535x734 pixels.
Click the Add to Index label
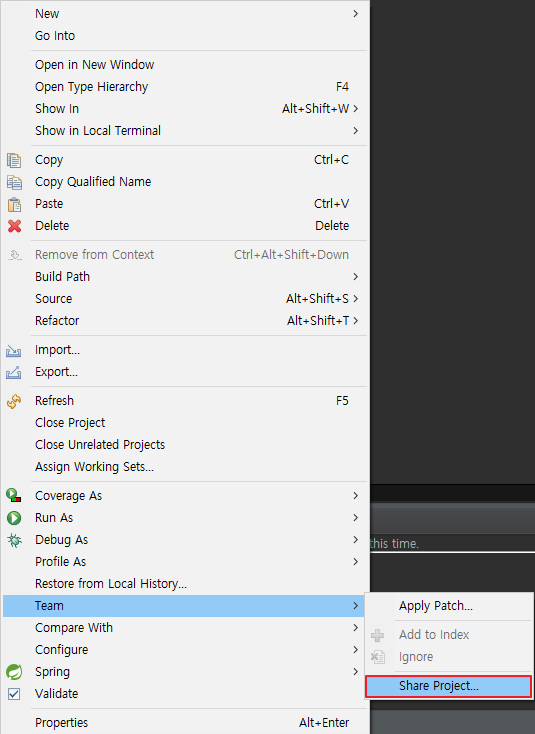click(434, 635)
